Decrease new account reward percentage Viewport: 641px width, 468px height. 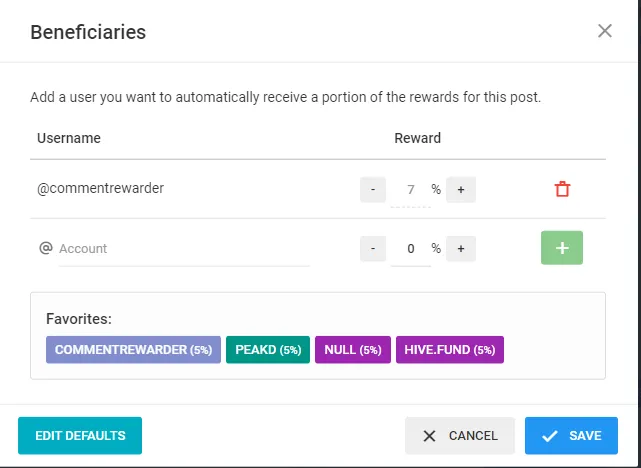(x=373, y=249)
